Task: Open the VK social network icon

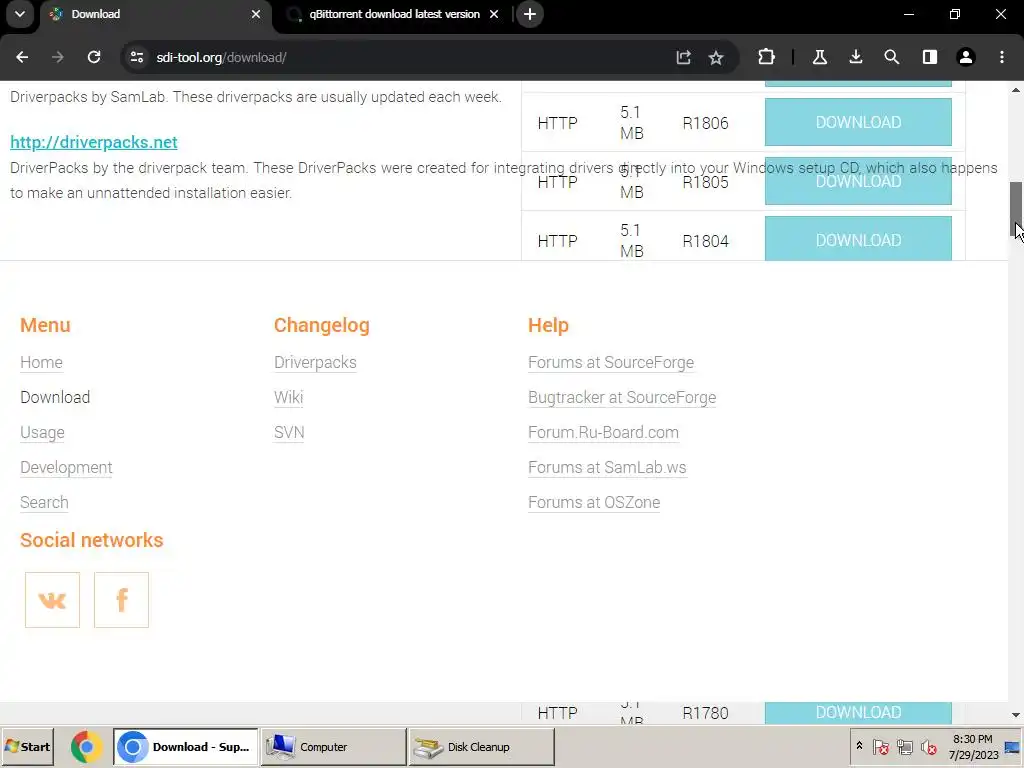Action: (x=52, y=600)
